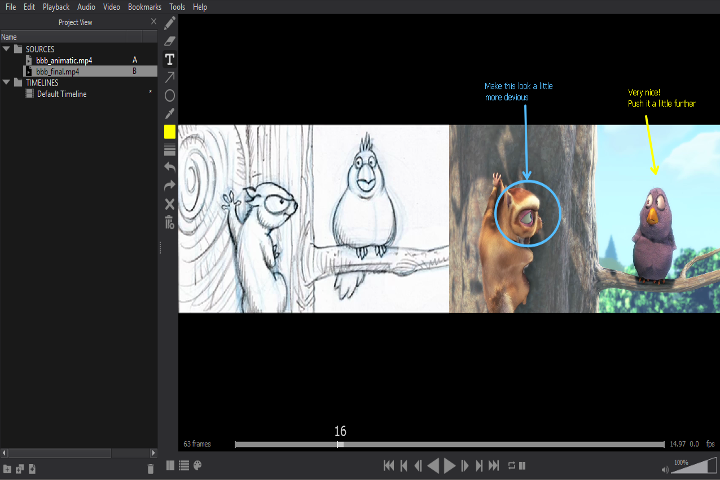Collapse the SOURCES folder
The width and height of the screenshot is (720, 480).
[x=6, y=48]
